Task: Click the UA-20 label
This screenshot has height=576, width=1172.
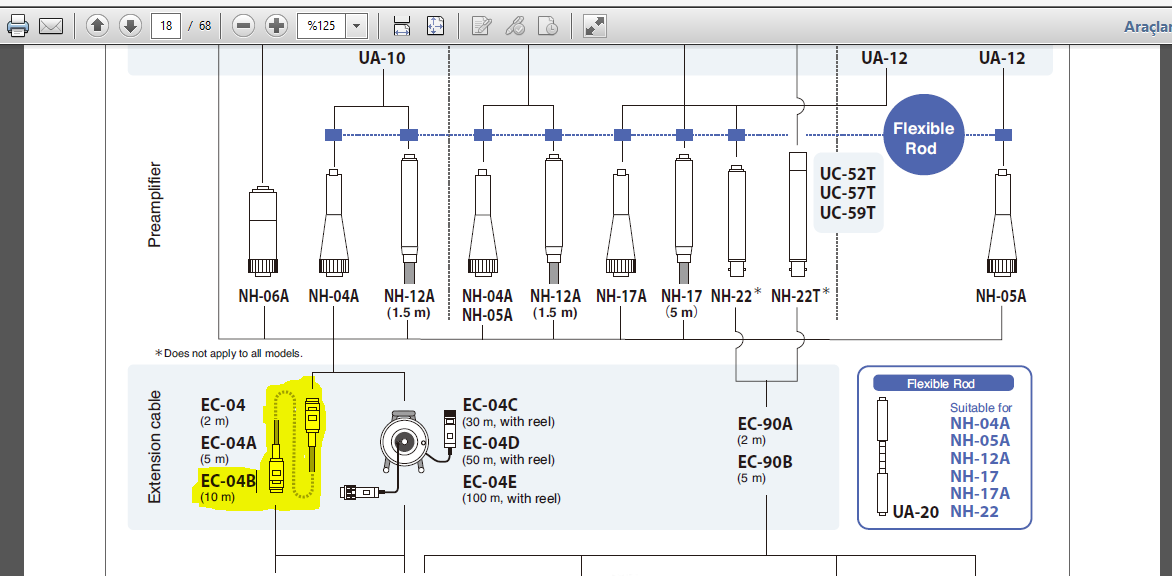Action: coord(916,512)
